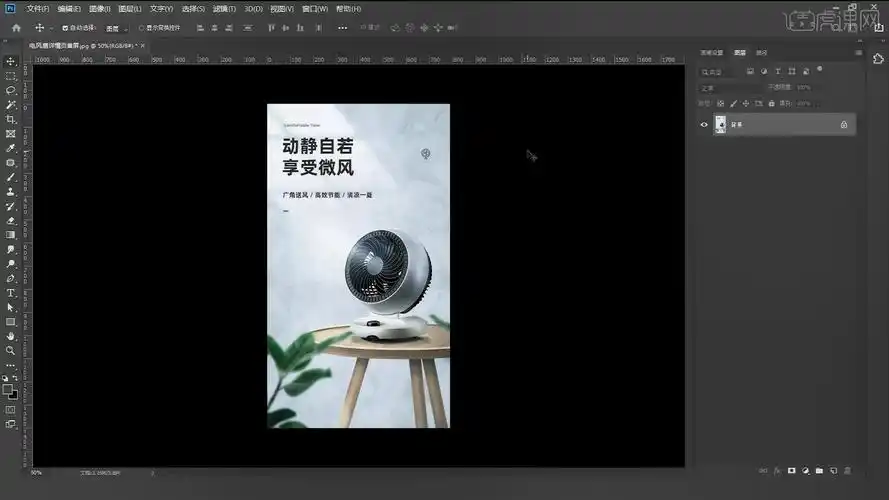Open the layer filter kind dropdown
Screen dimensions: 889x500
[x=719, y=72]
